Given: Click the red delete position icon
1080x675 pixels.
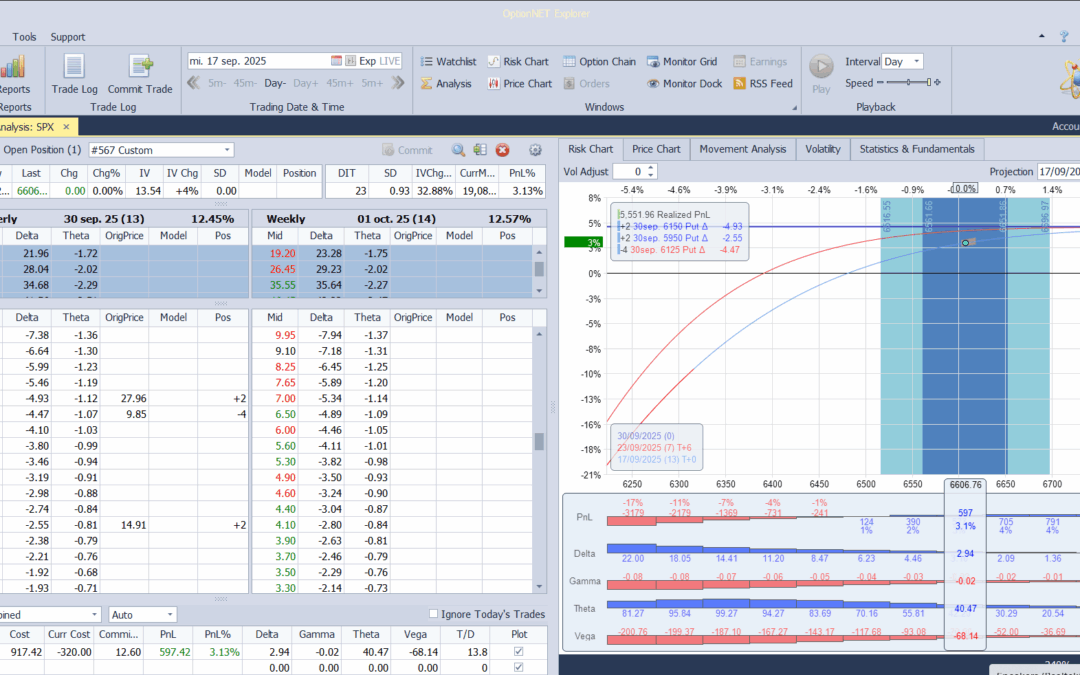Looking at the screenshot, I should click(503, 149).
